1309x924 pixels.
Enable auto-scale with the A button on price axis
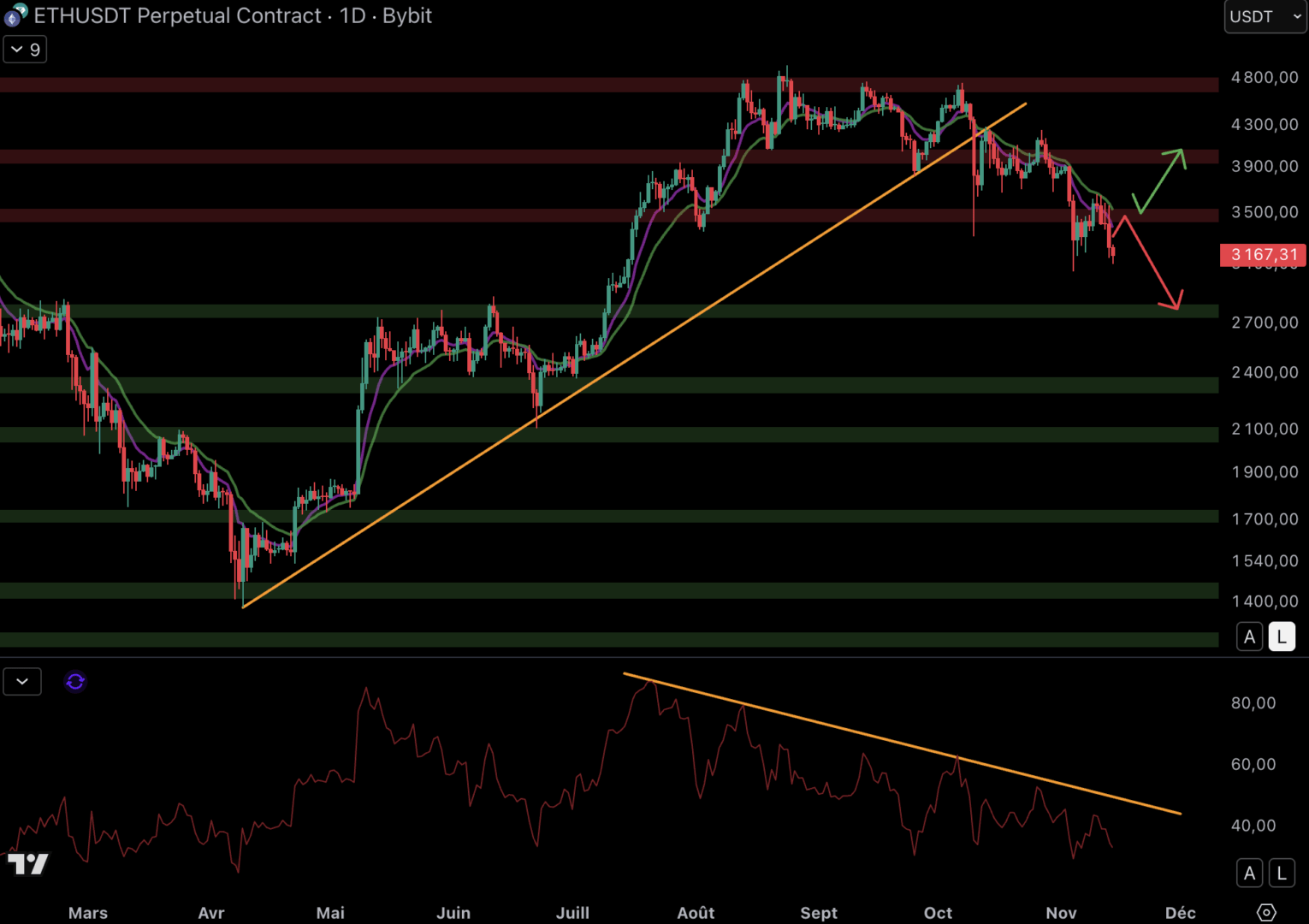point(1249,637)
